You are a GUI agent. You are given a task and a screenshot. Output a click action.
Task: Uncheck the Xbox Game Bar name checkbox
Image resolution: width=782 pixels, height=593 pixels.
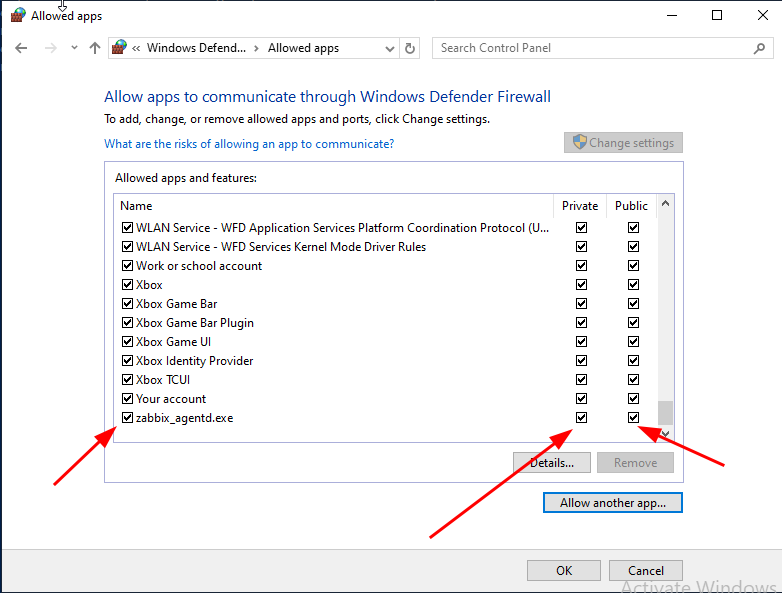click(127, 304)
